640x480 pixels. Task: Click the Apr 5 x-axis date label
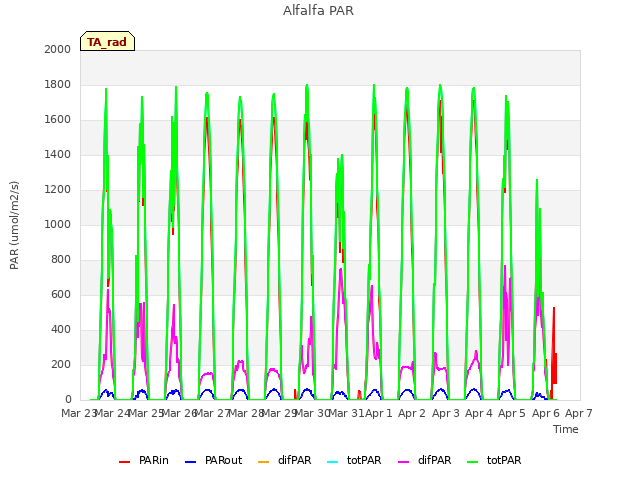512,413
